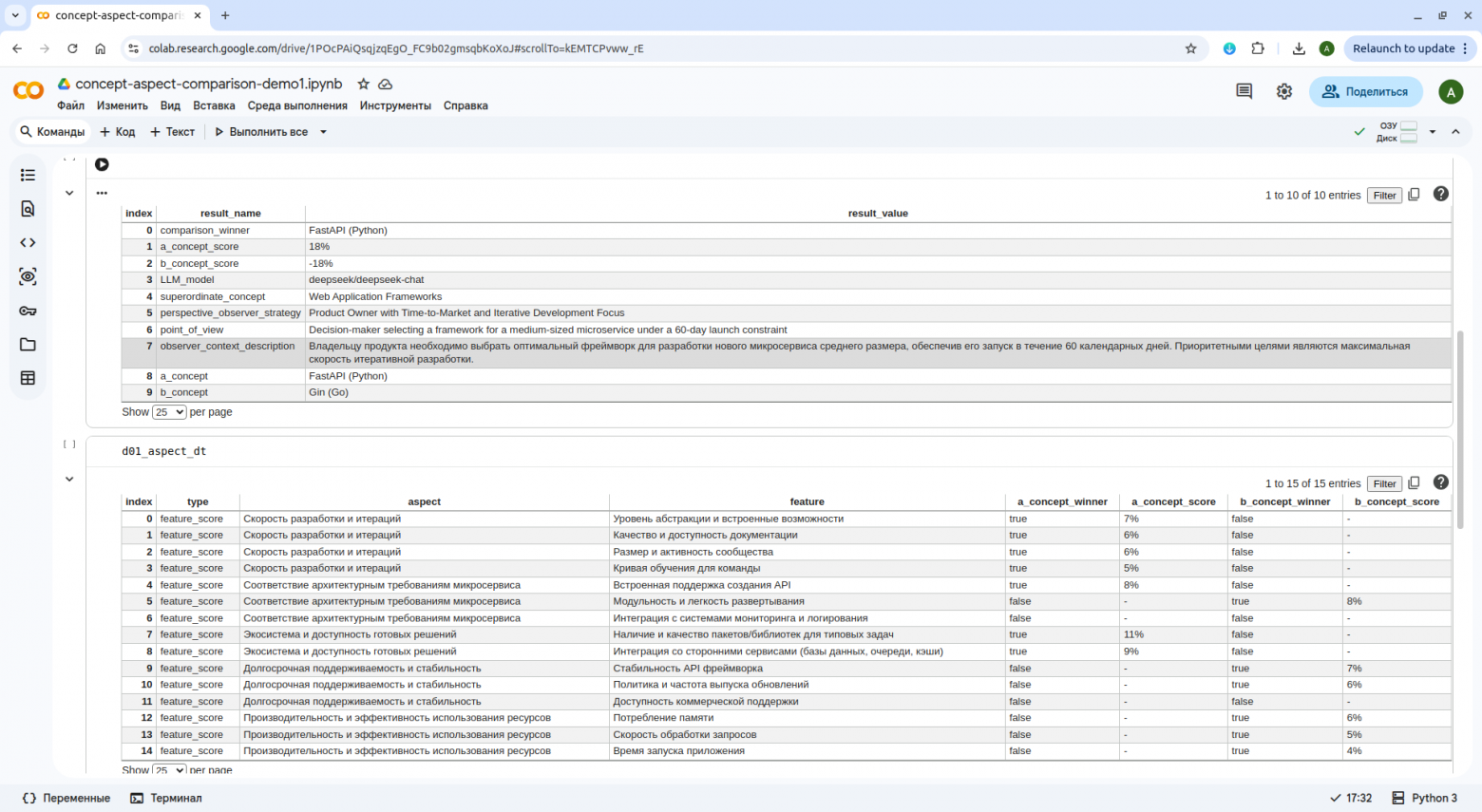Open the comments panel icon
The image size is (1482, 812).
click(1244, 91)
